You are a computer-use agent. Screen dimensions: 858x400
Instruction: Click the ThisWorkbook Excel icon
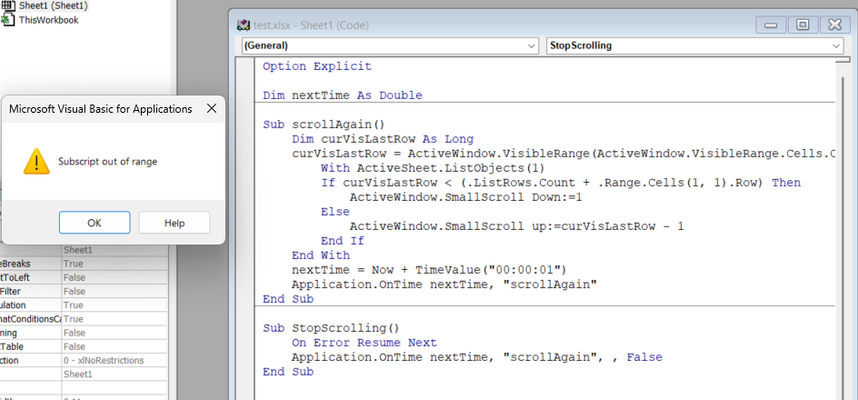click(8, 20)
